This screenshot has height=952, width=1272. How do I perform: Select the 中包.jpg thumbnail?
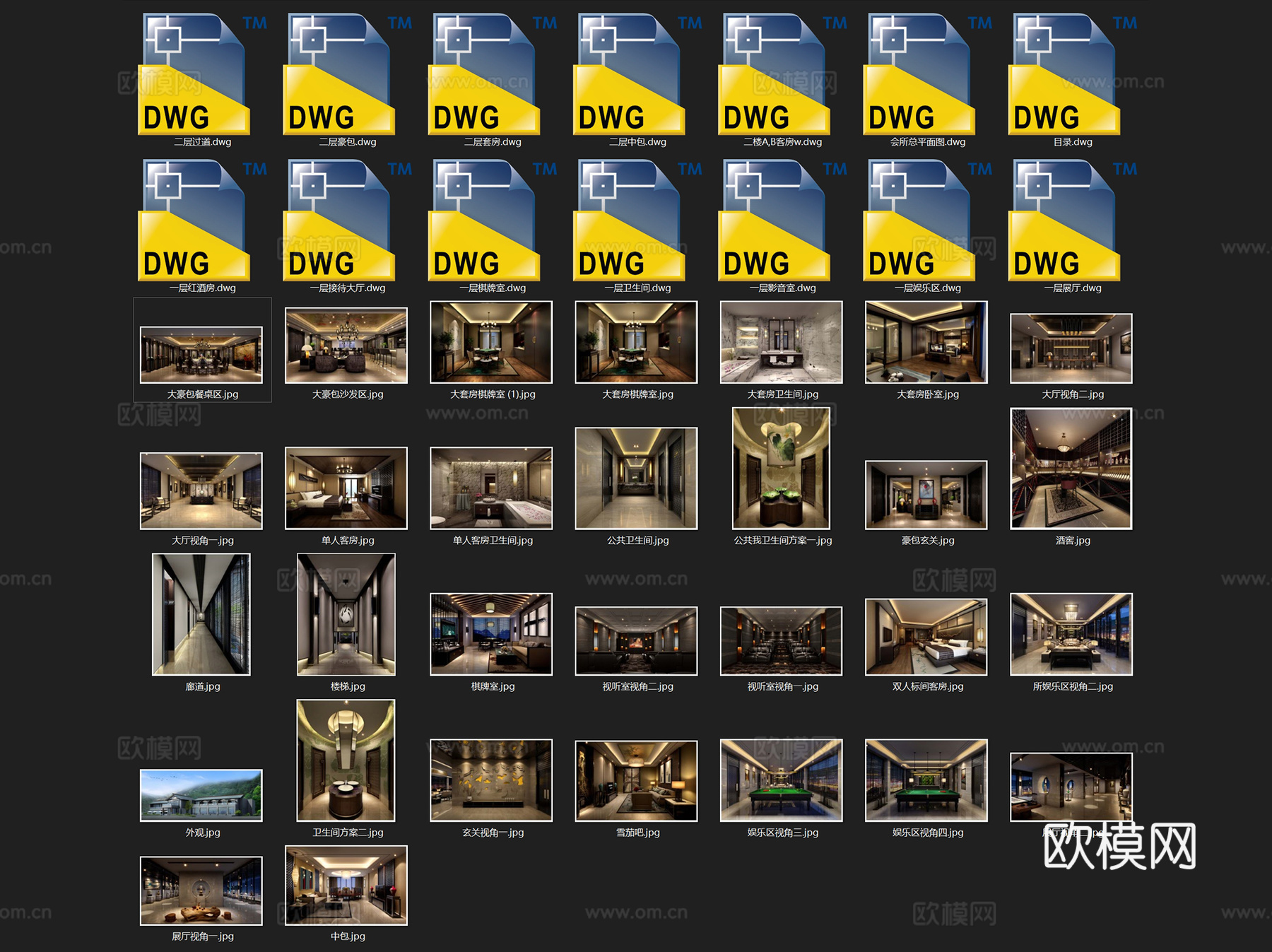[346, 886]
